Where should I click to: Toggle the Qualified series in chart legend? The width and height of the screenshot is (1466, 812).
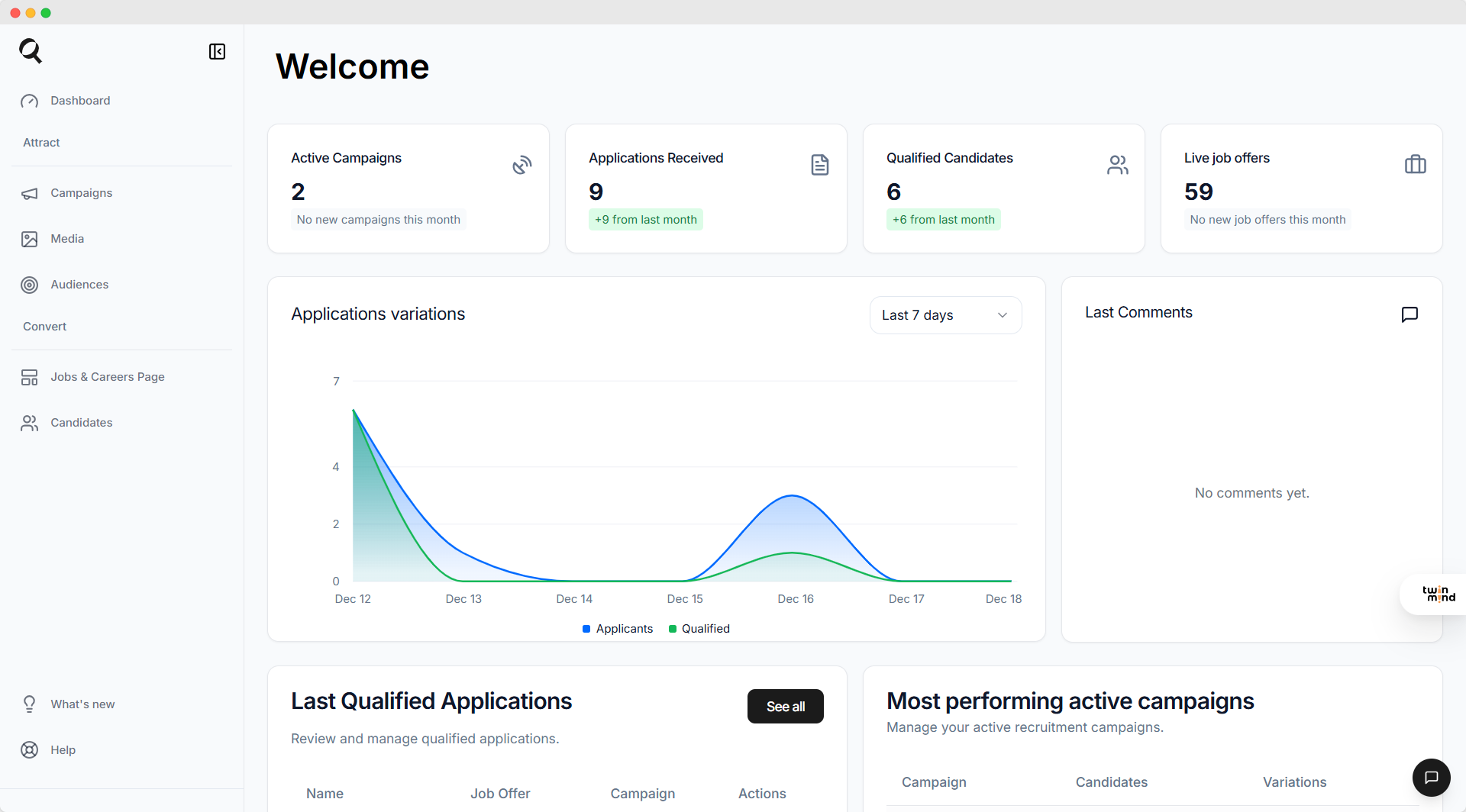coord(699,629)
